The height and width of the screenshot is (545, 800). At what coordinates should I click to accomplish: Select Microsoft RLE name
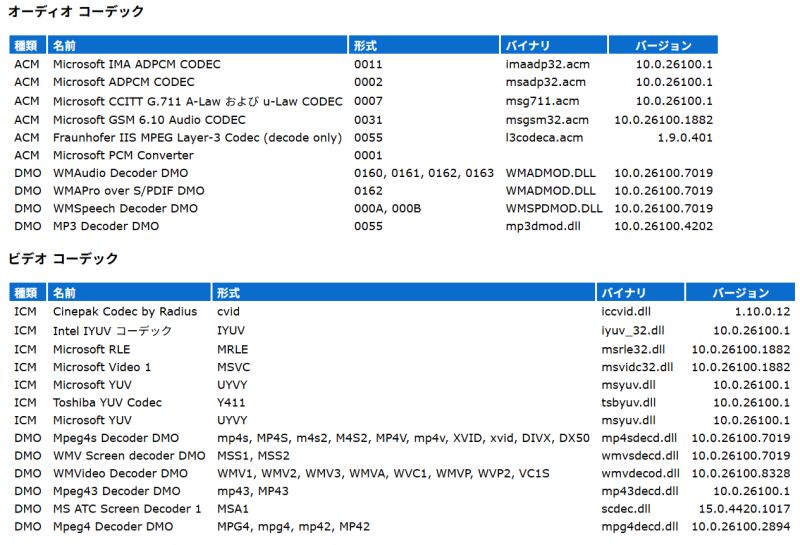pos(91,350)
